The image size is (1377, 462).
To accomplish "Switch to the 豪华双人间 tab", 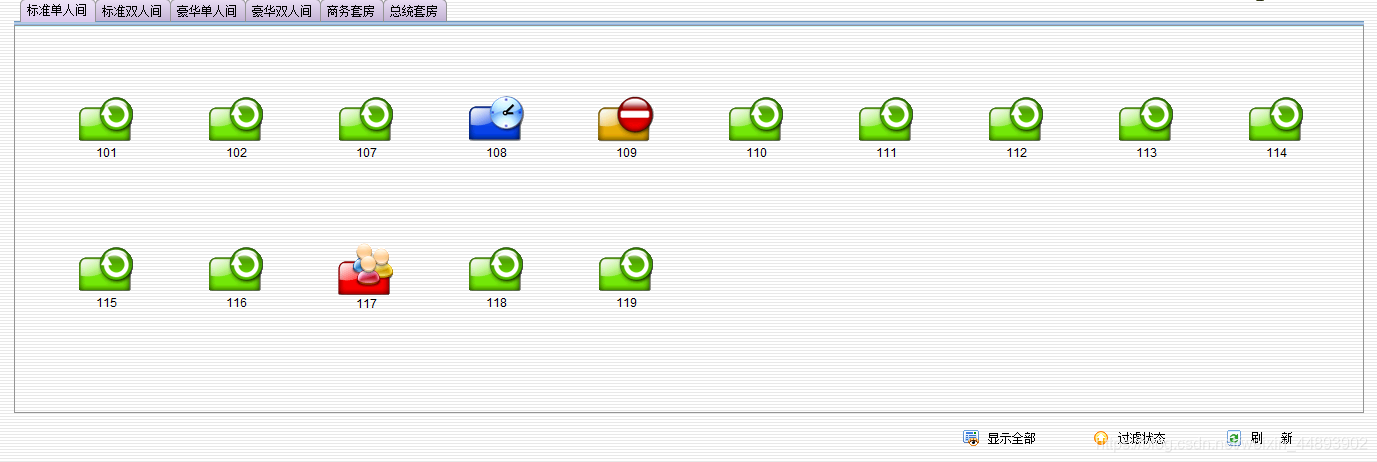I will click(282, 12).
